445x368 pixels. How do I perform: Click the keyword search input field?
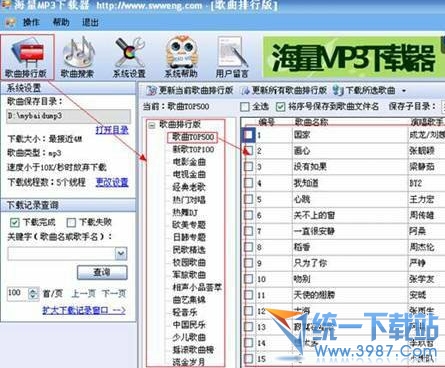[x=62, y=254]
